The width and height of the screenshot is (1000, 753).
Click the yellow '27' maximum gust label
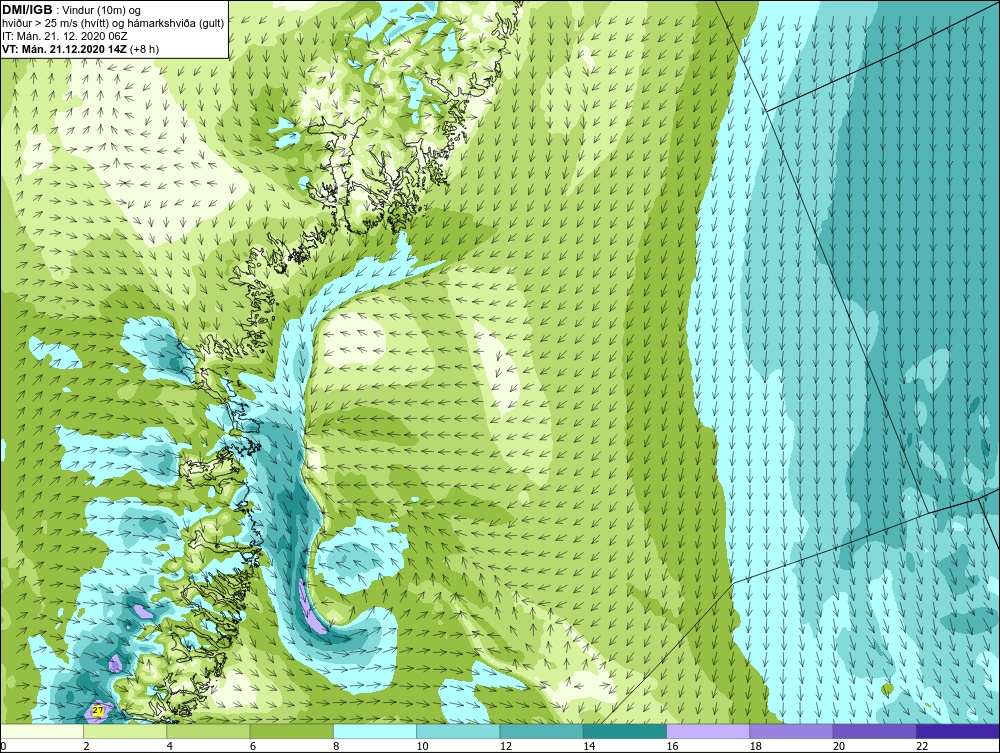tap(98, 710)
